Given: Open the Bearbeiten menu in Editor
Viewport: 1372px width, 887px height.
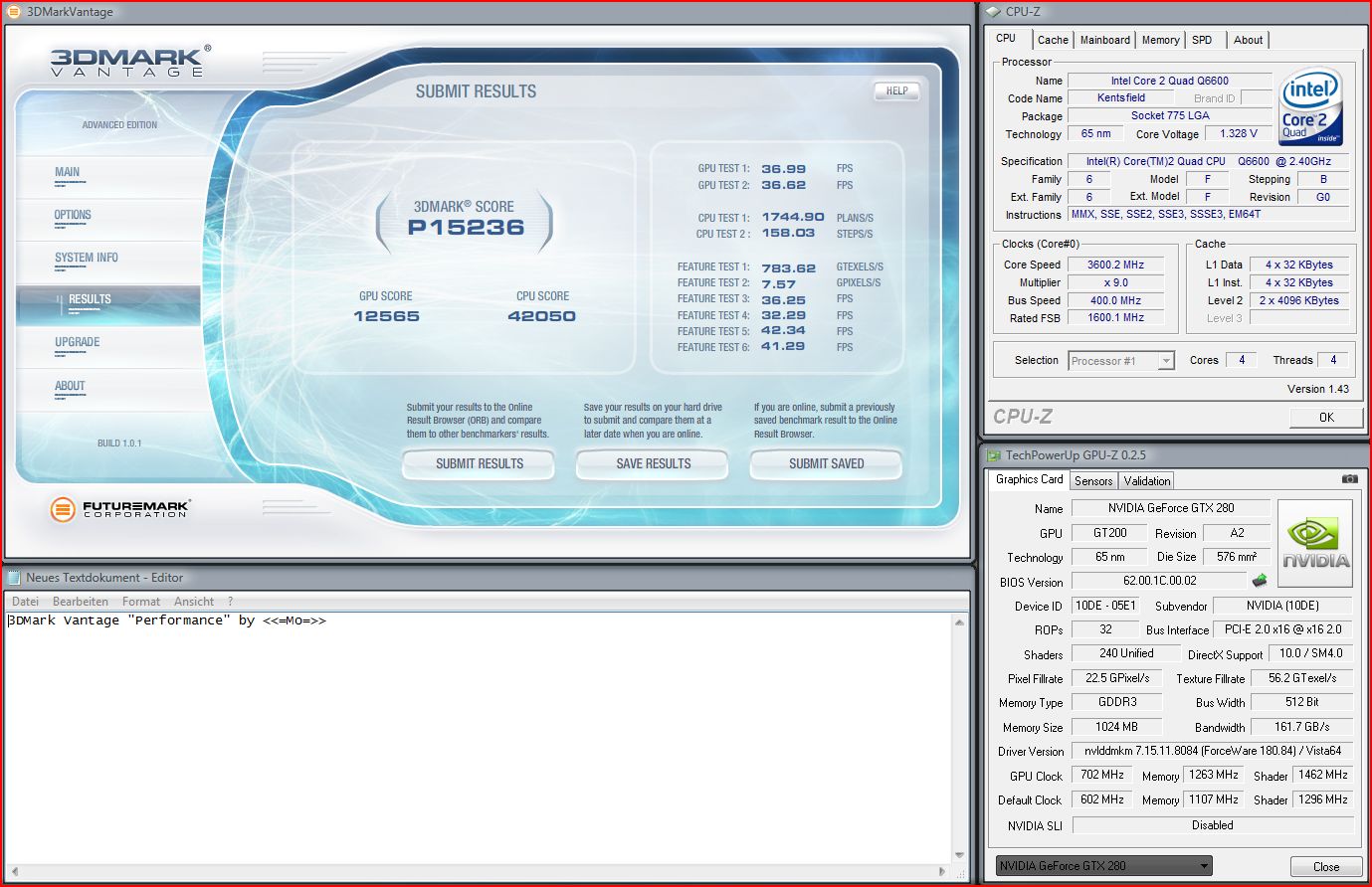Looking at the screenshot, I should (x=81, y=602).
